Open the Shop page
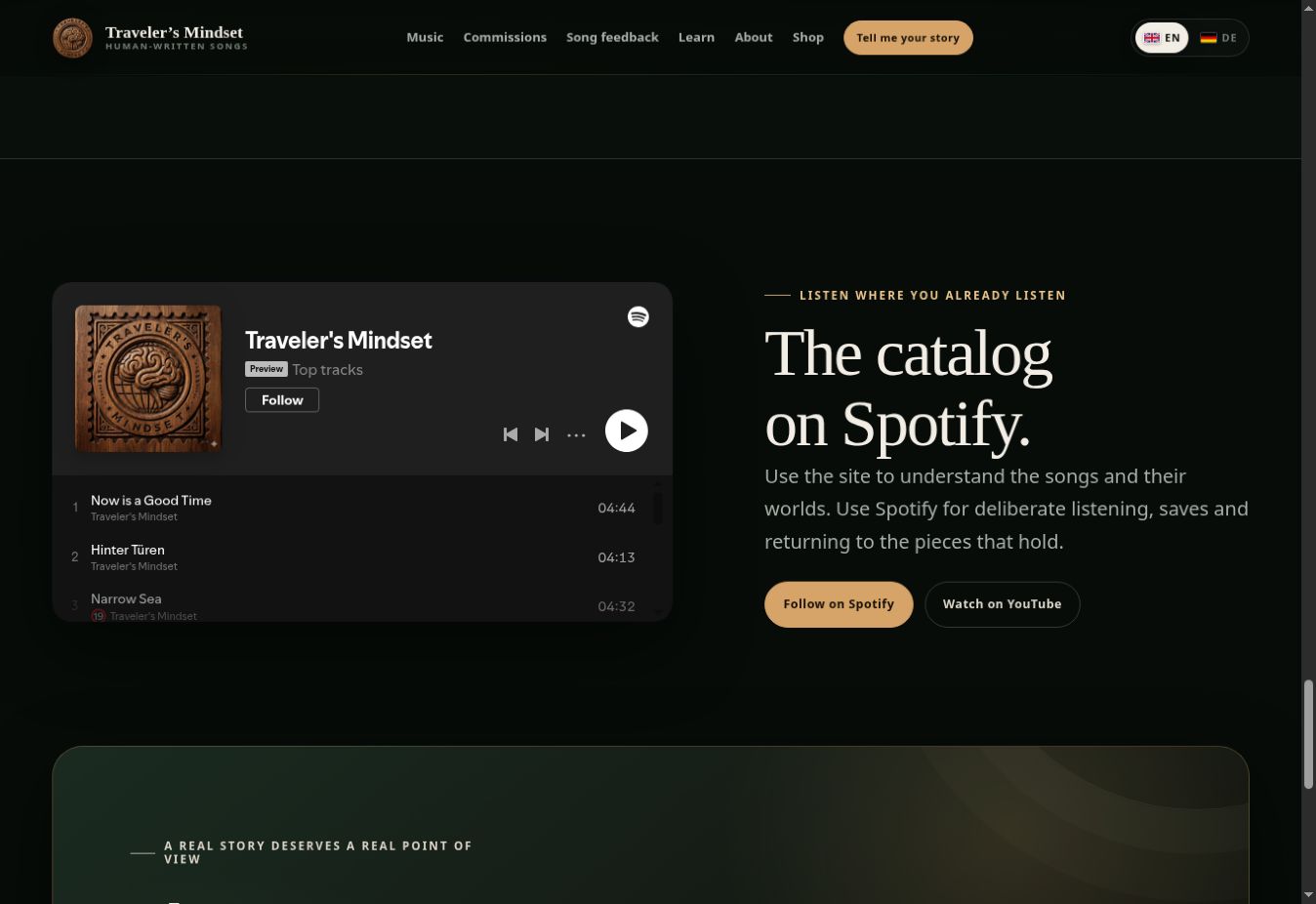The height and width of the screenshot is (904, 1316). pyautogui.click(x=808, y=37)
